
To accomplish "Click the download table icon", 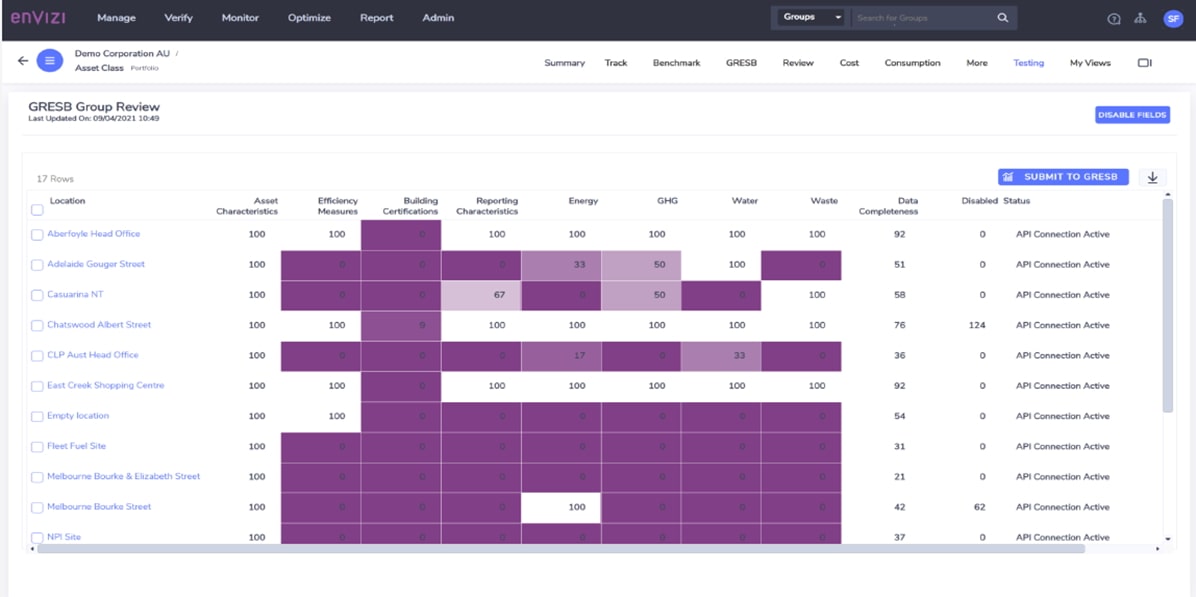I will (x=1152, y=177).
